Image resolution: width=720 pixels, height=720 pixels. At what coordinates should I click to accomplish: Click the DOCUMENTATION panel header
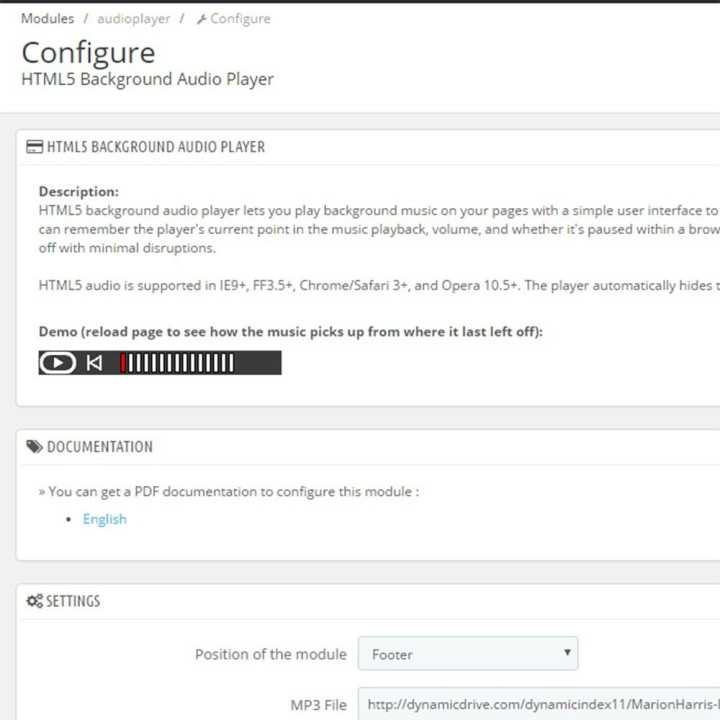100,446
